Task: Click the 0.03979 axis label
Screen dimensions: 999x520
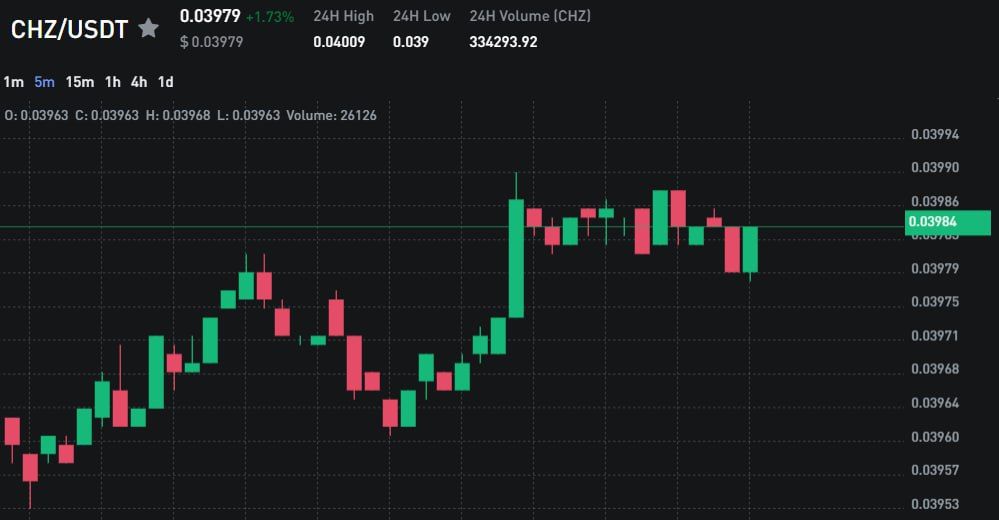Action: (935, 268)
